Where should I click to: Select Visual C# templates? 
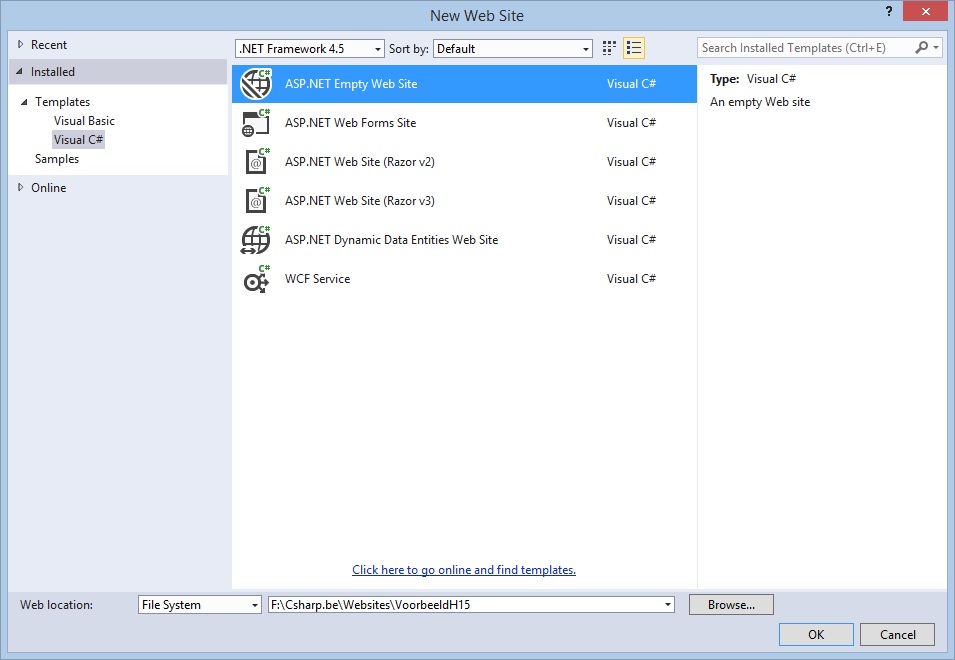pos(79,139)
